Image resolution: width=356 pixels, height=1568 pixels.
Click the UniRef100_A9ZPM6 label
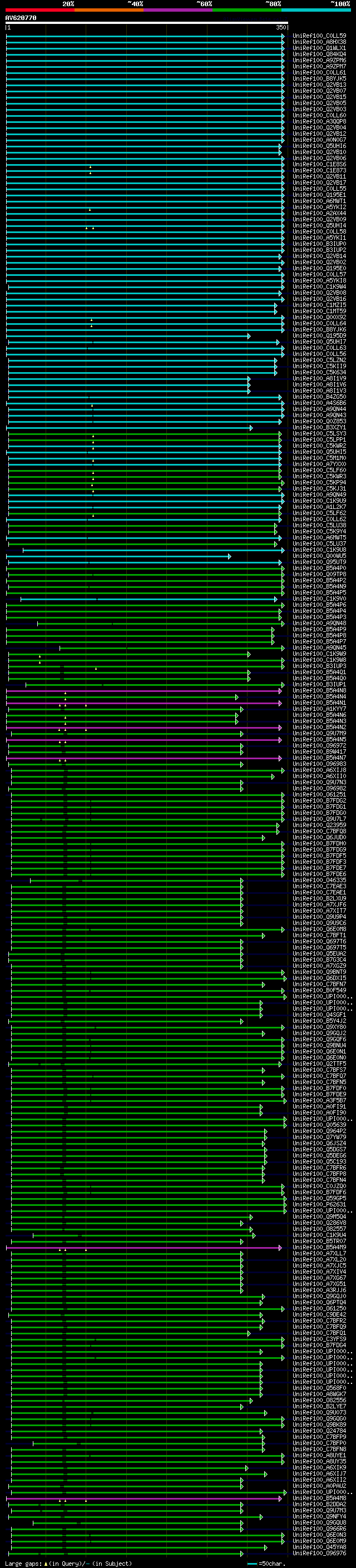tap(319, 60)
